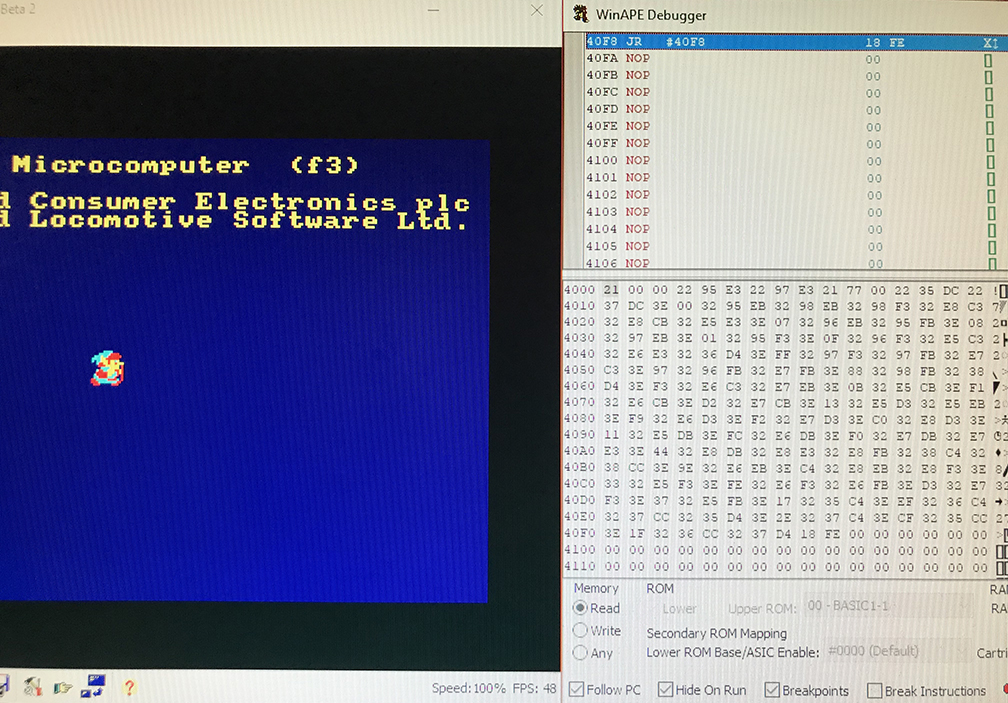Click memory dump row address 4090
This screenshot has width=1008, height=703.
579,434
